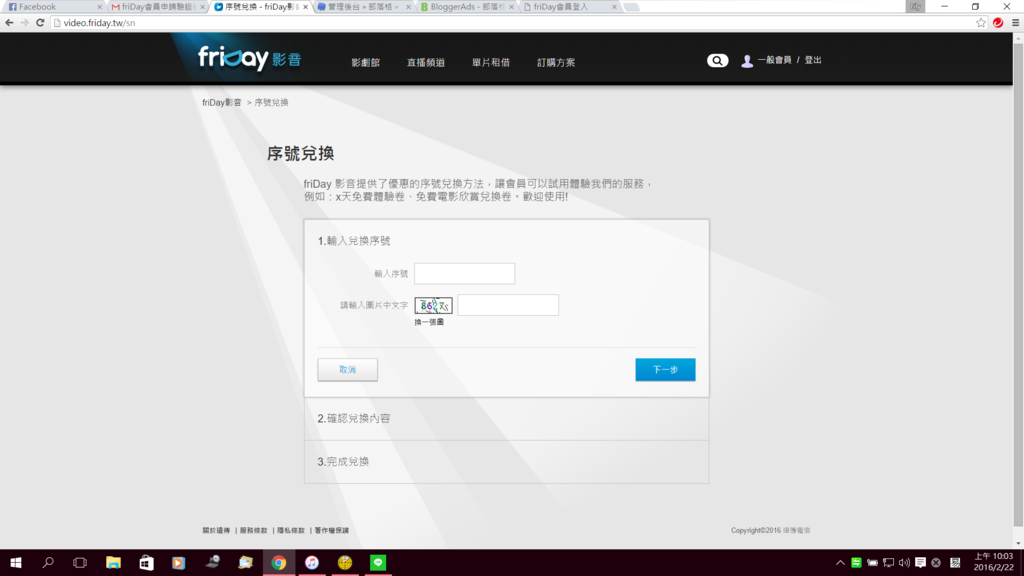Open Chrome from the taskbar

coord(279,562)
